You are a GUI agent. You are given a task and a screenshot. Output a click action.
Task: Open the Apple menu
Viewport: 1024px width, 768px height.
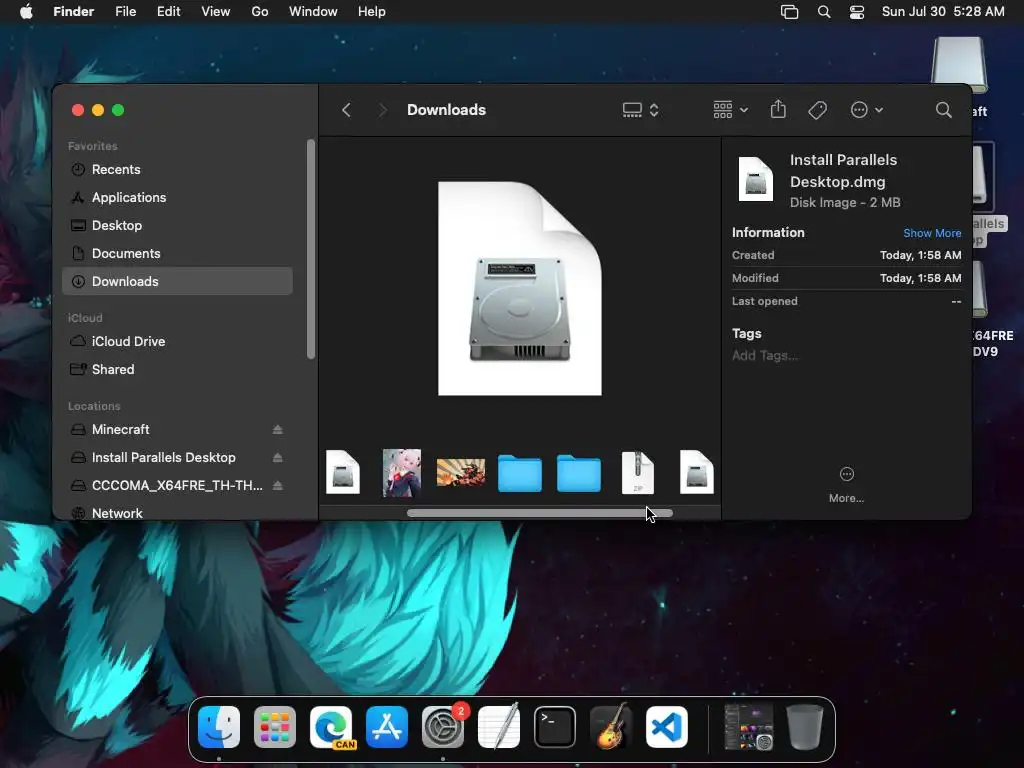26,12
